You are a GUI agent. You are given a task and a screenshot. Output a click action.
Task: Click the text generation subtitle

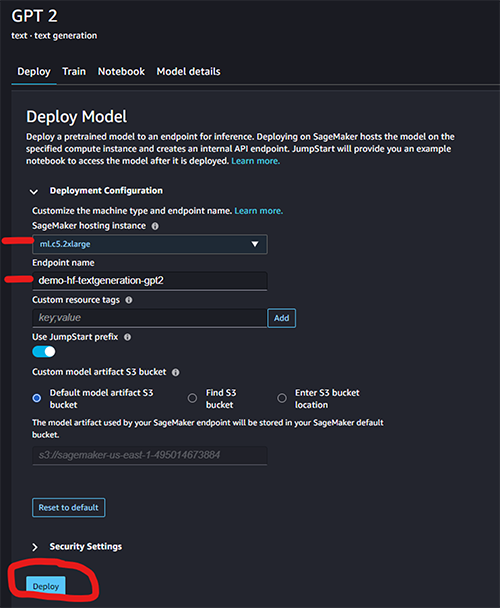[54, 36]
